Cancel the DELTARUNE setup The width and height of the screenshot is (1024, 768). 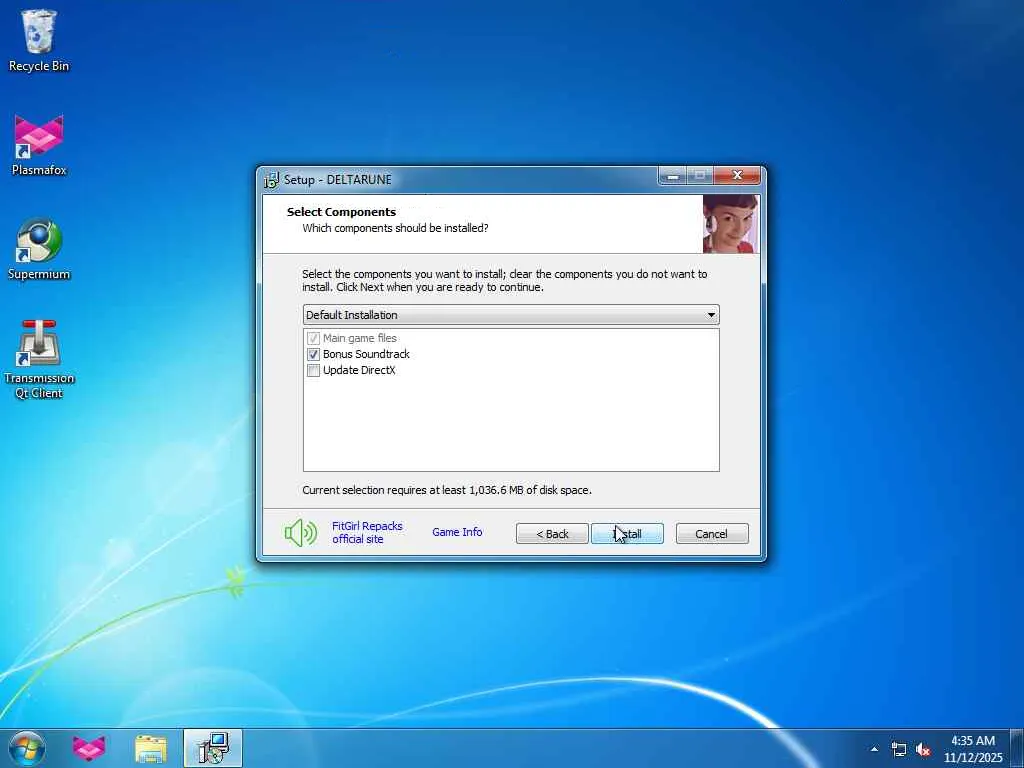coord(712,534)
